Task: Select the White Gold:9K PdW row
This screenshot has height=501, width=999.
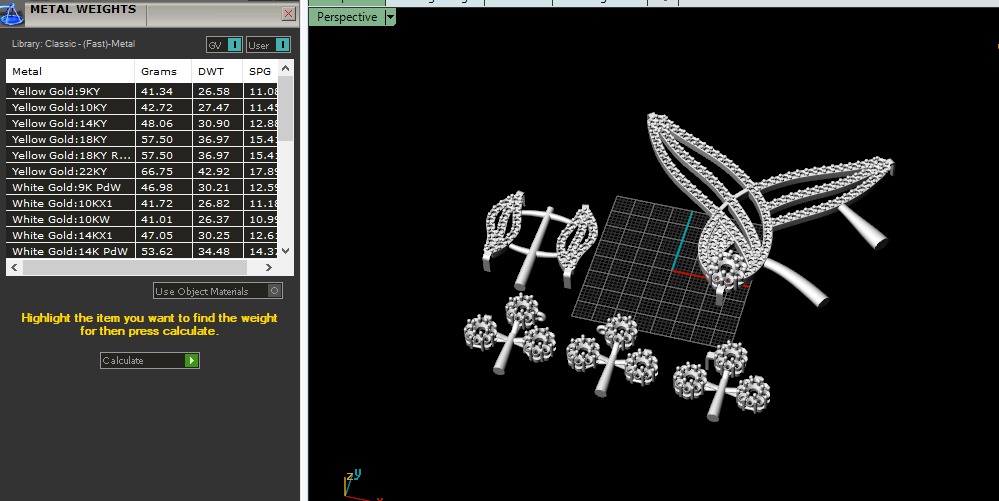Action: click(142, 187)
